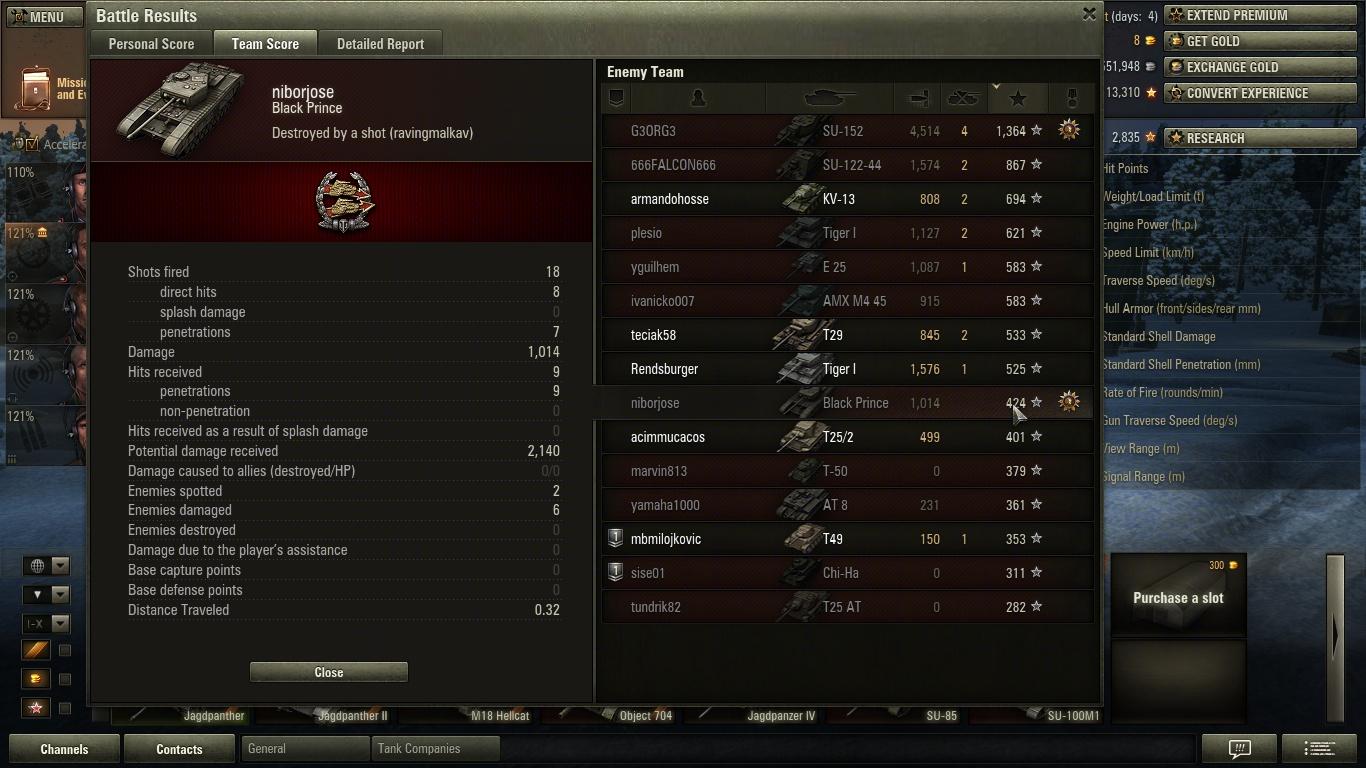Open the chat message icon at bottom right
The height and width of the screenshot is (768, 1366).
(x=1239, y=748)
